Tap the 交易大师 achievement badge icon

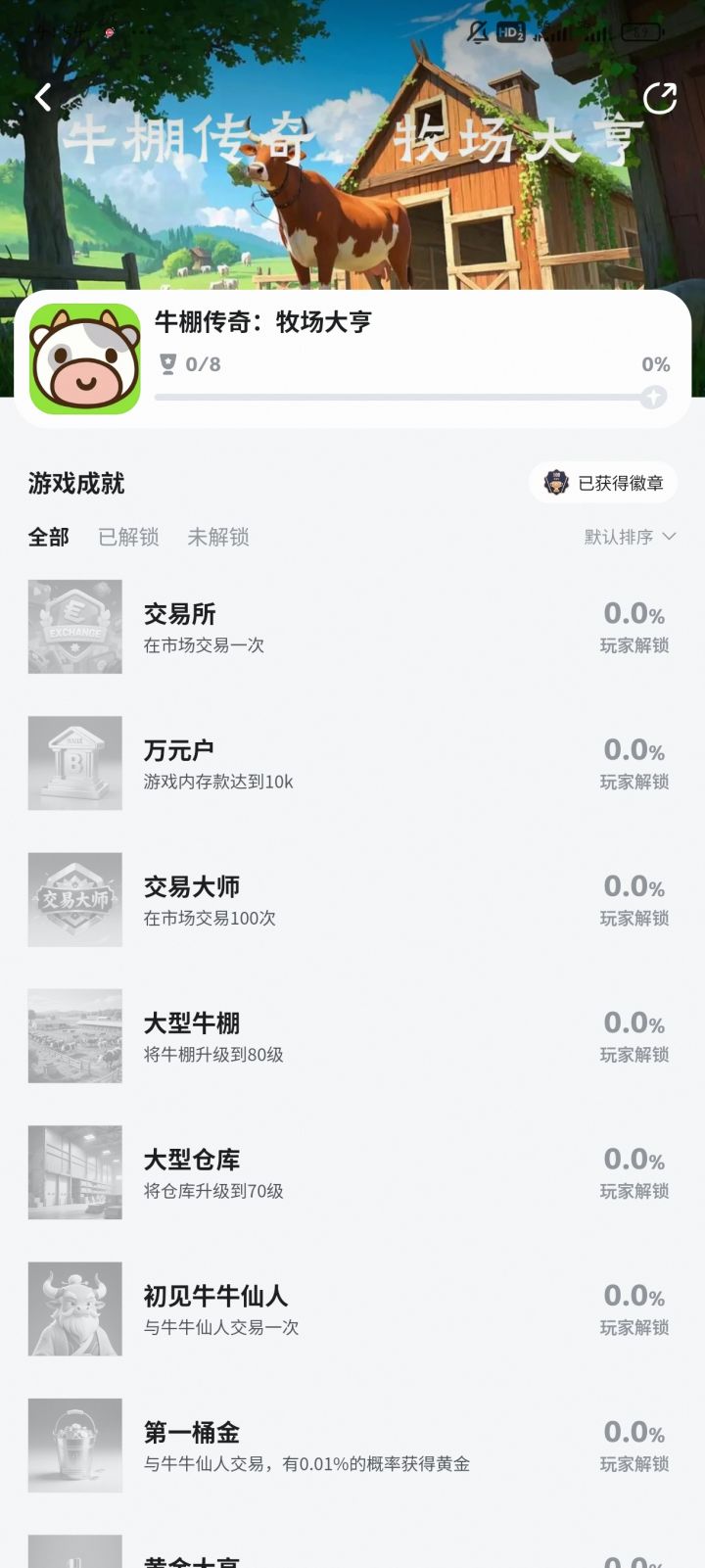click(75, 899)
